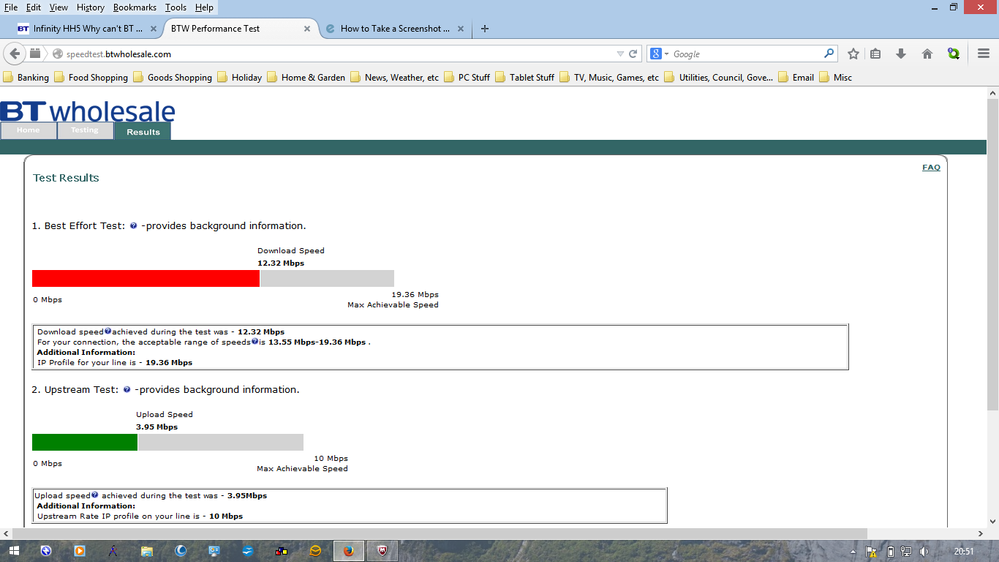
Task: Click help icon after 'Upload speed' text
Action: [x=95, y=494]
